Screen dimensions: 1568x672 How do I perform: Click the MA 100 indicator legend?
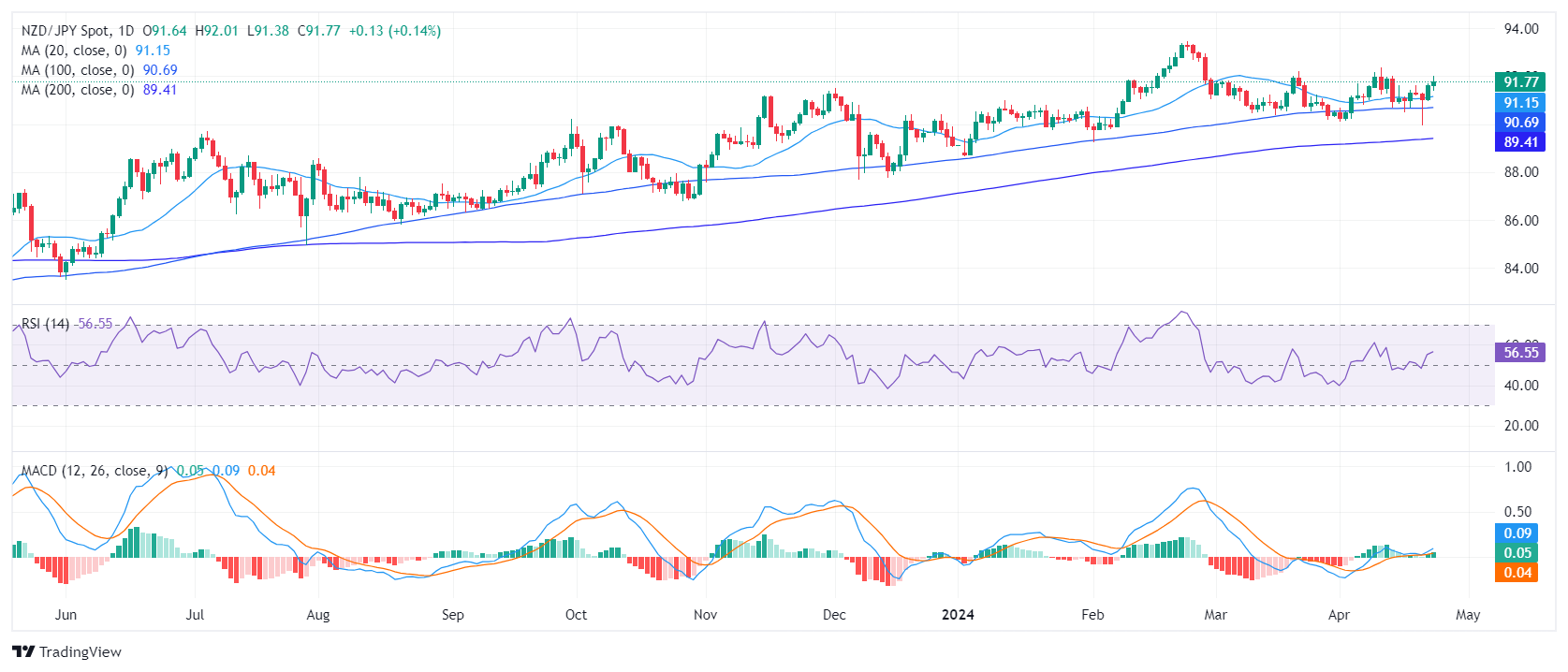pyautogui.click(x=78, y=70)
